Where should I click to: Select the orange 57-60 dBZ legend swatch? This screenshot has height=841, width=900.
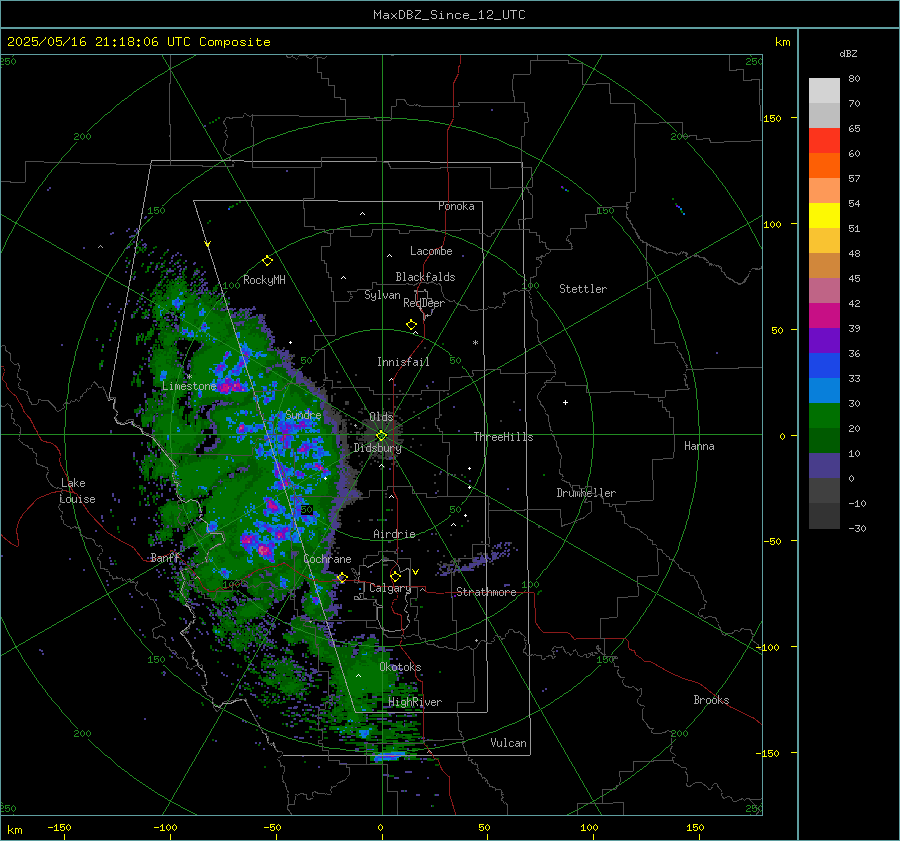coord(824,166)
